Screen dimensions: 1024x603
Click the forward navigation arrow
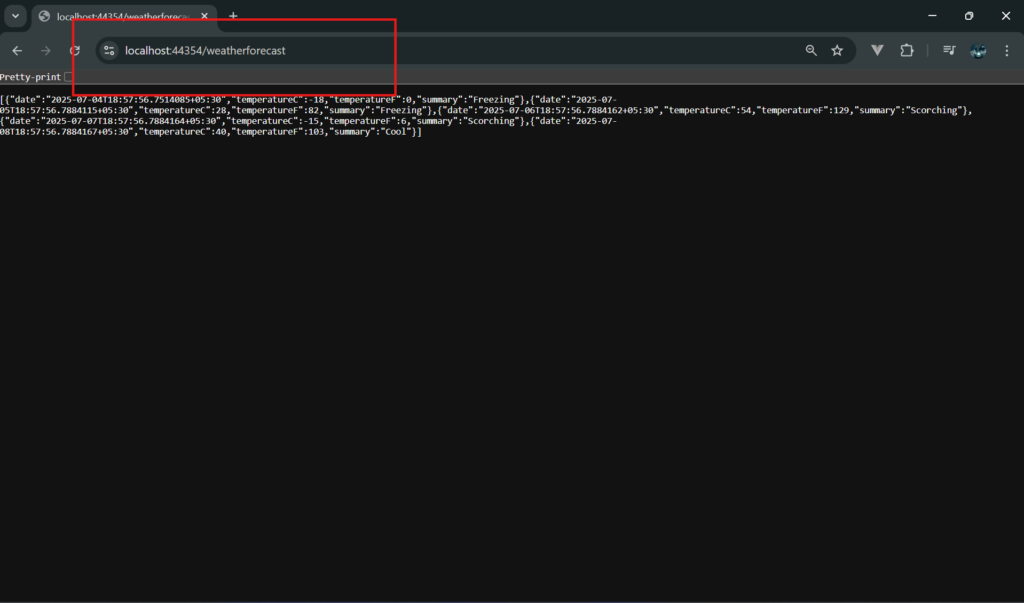pos(46,50)
